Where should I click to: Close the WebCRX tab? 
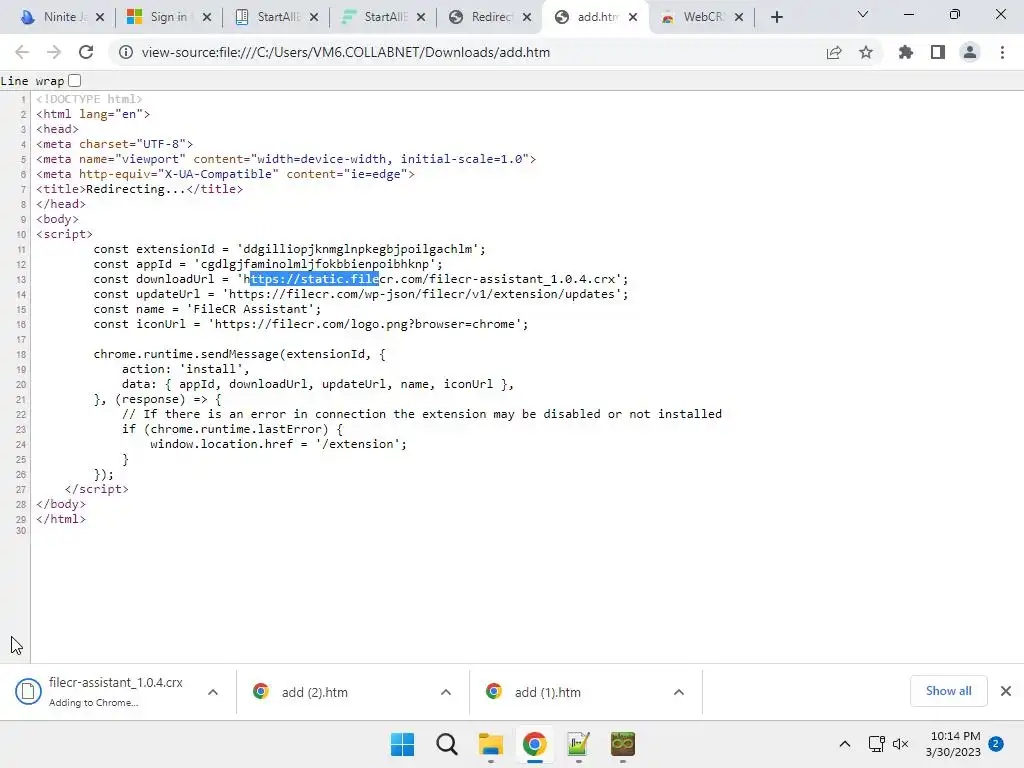pyautogui.click(x=739, y=17)
